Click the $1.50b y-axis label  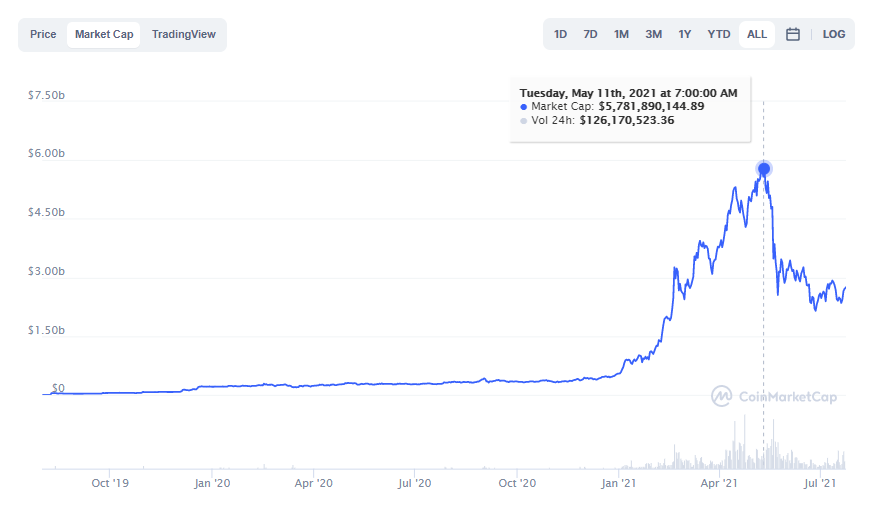46,330
